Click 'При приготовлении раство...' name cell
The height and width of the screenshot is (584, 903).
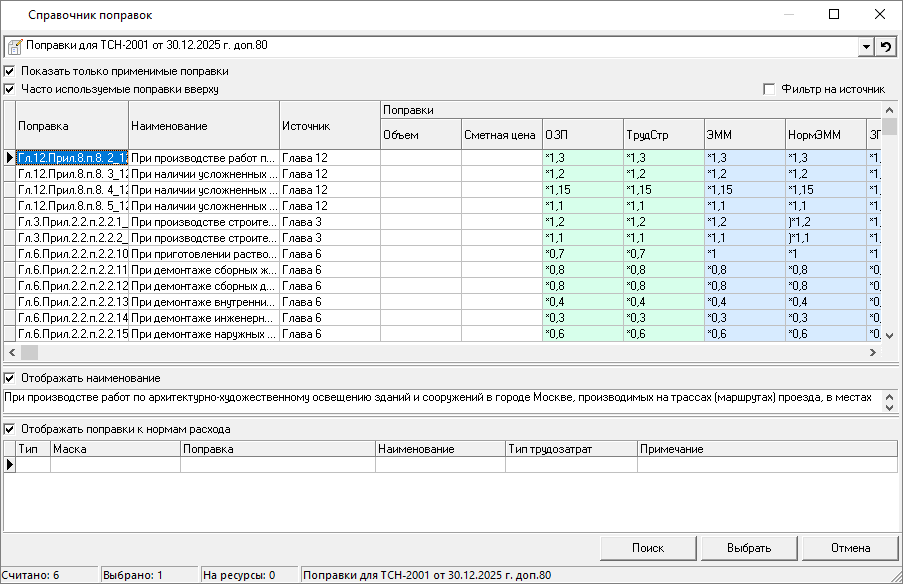pos(204,254)
